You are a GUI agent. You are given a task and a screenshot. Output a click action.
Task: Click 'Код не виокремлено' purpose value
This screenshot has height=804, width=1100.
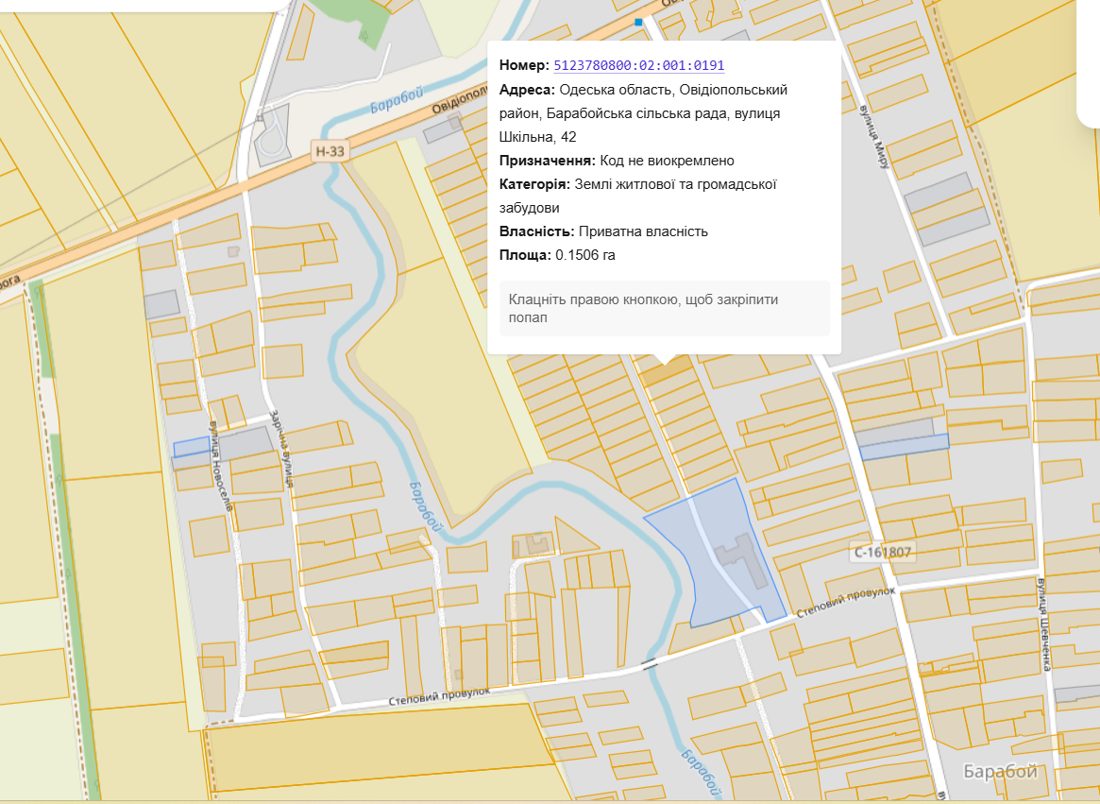point(666,161)
